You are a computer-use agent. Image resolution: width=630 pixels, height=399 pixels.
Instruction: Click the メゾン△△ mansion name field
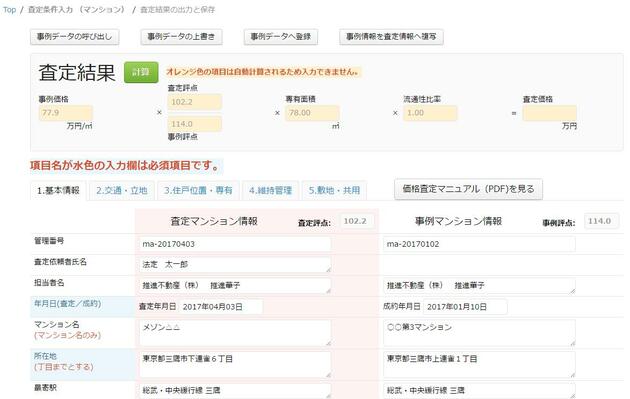tap(235, 333)
